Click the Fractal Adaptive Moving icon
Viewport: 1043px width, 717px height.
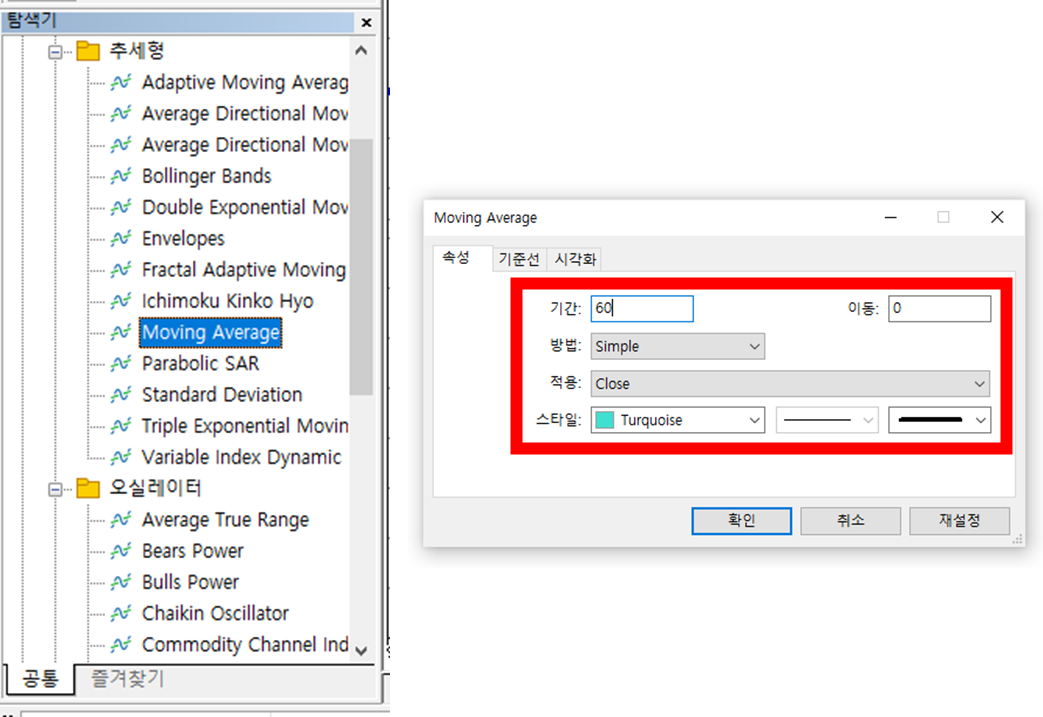pos(120,269)
